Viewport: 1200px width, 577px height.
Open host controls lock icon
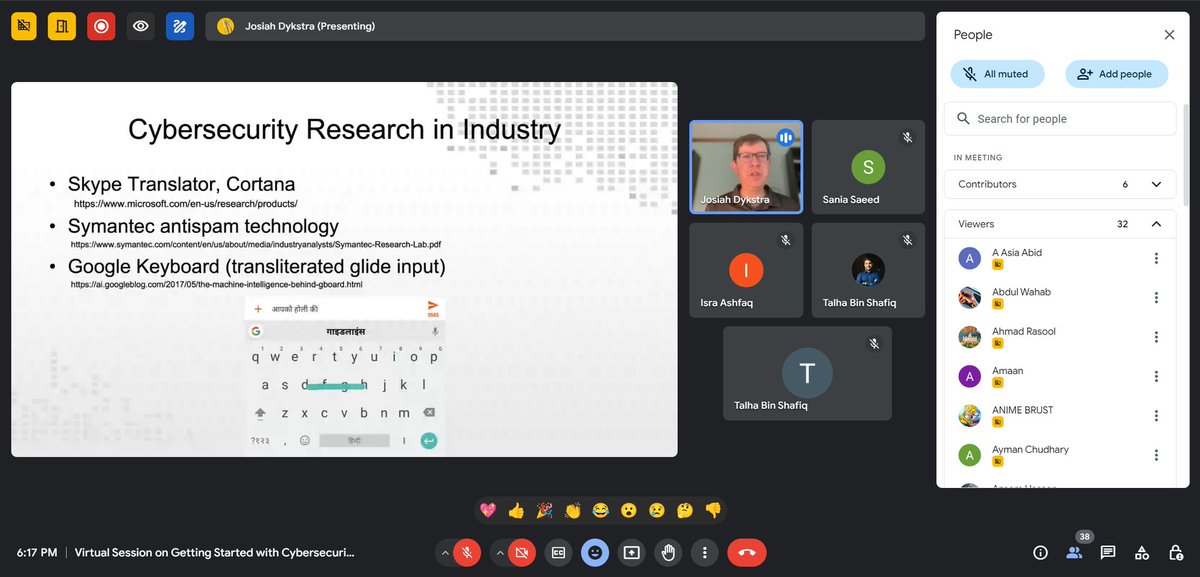click(1176, 552)
